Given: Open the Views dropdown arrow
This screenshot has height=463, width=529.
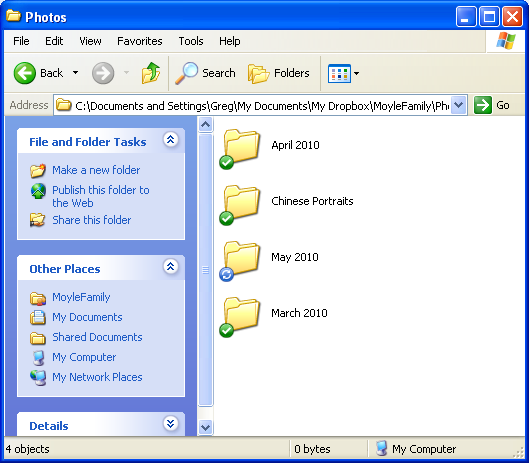Looking at the screenshot, I should pos(356,73).
